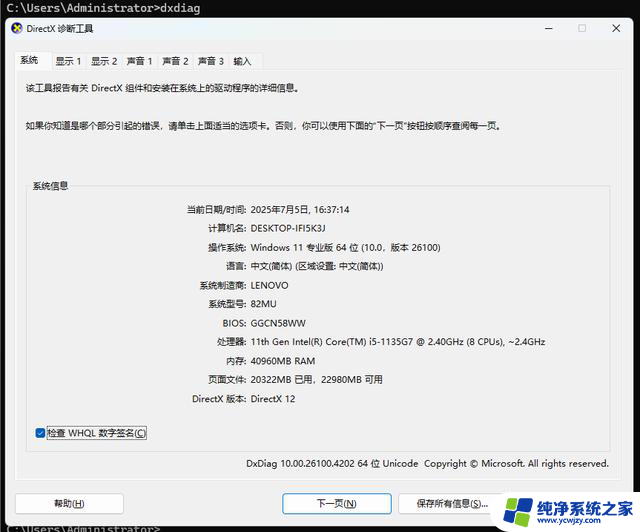Click the disabled maximize window button

(x=582, y=29)
